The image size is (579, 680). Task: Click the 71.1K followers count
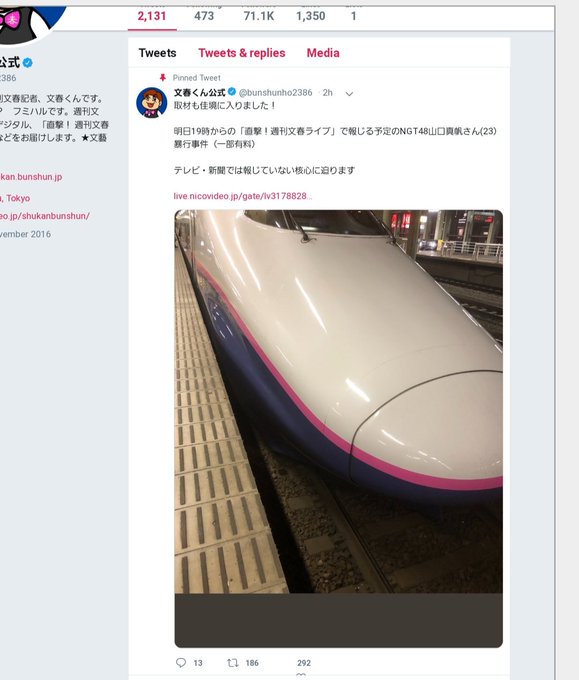(x=259, y=16)
